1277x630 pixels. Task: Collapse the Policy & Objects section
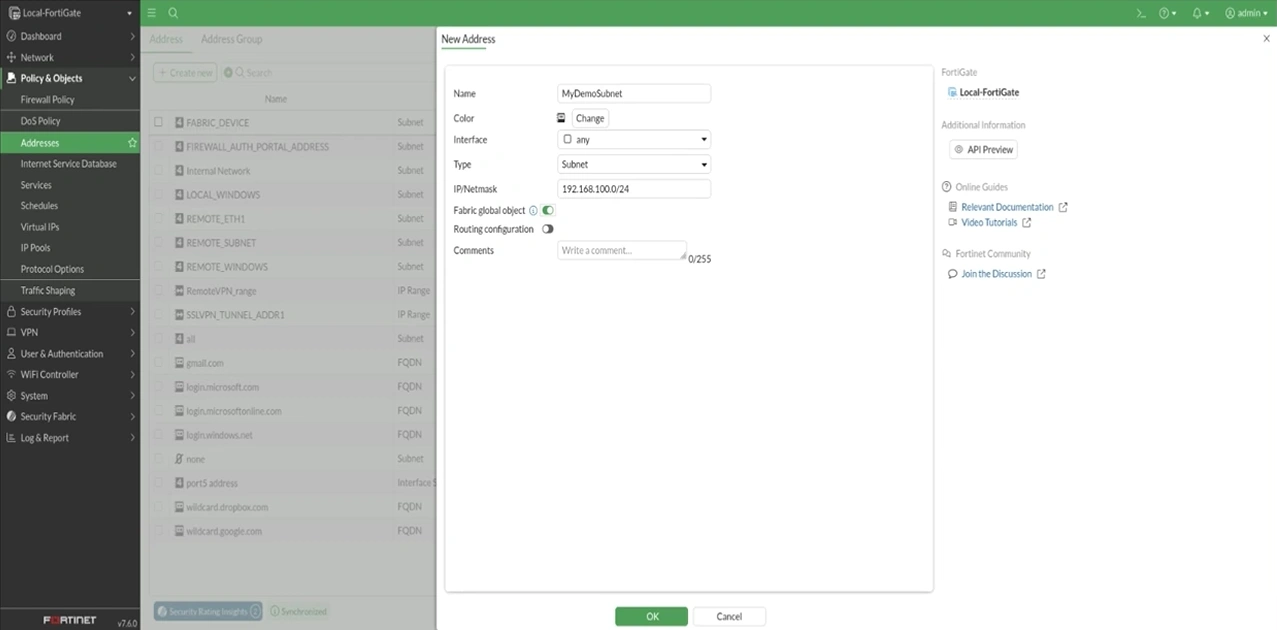tap(132, 78)
